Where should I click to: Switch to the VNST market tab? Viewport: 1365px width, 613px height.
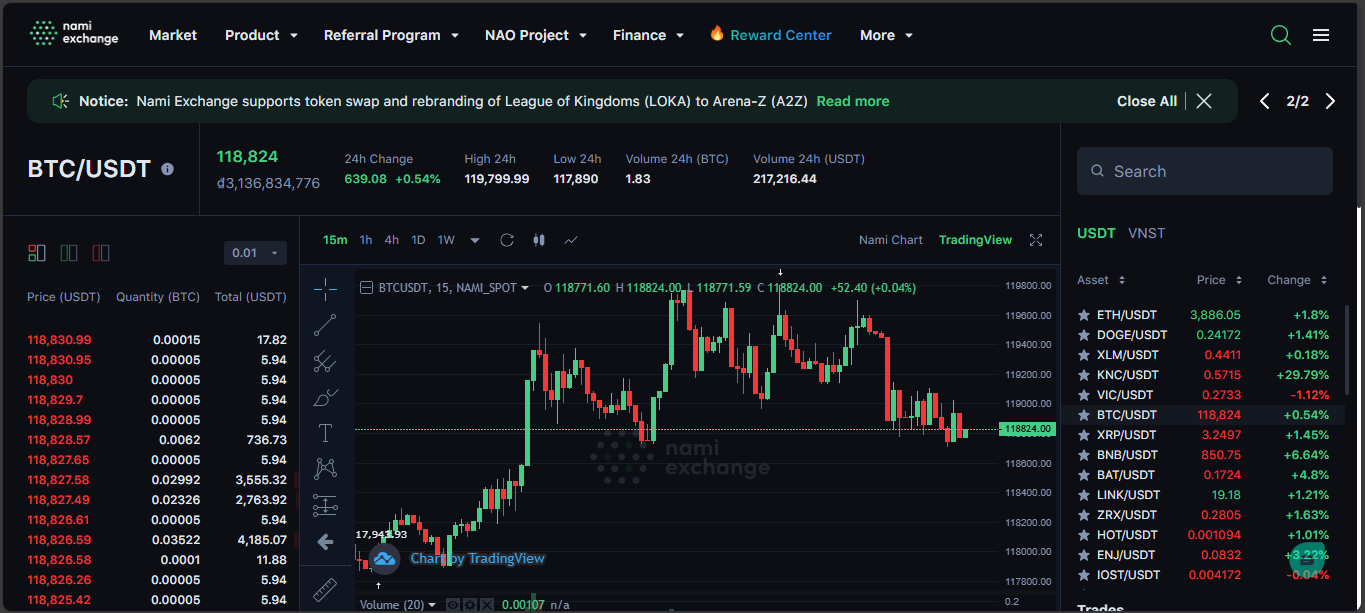[x=1147, y=233]
